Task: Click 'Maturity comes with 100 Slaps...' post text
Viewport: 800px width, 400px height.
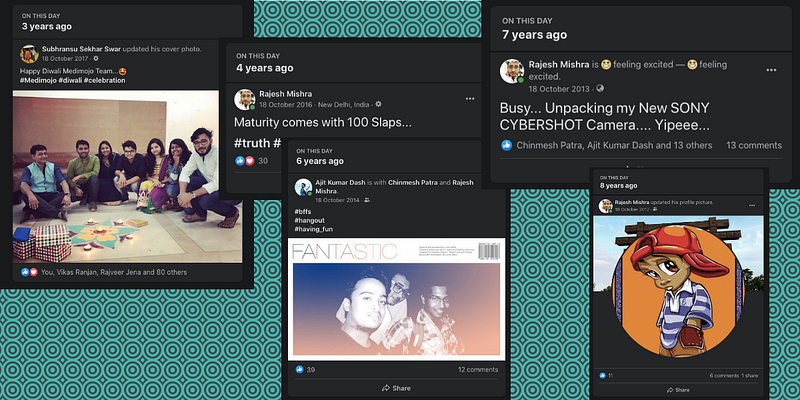Action: point(323,122)
